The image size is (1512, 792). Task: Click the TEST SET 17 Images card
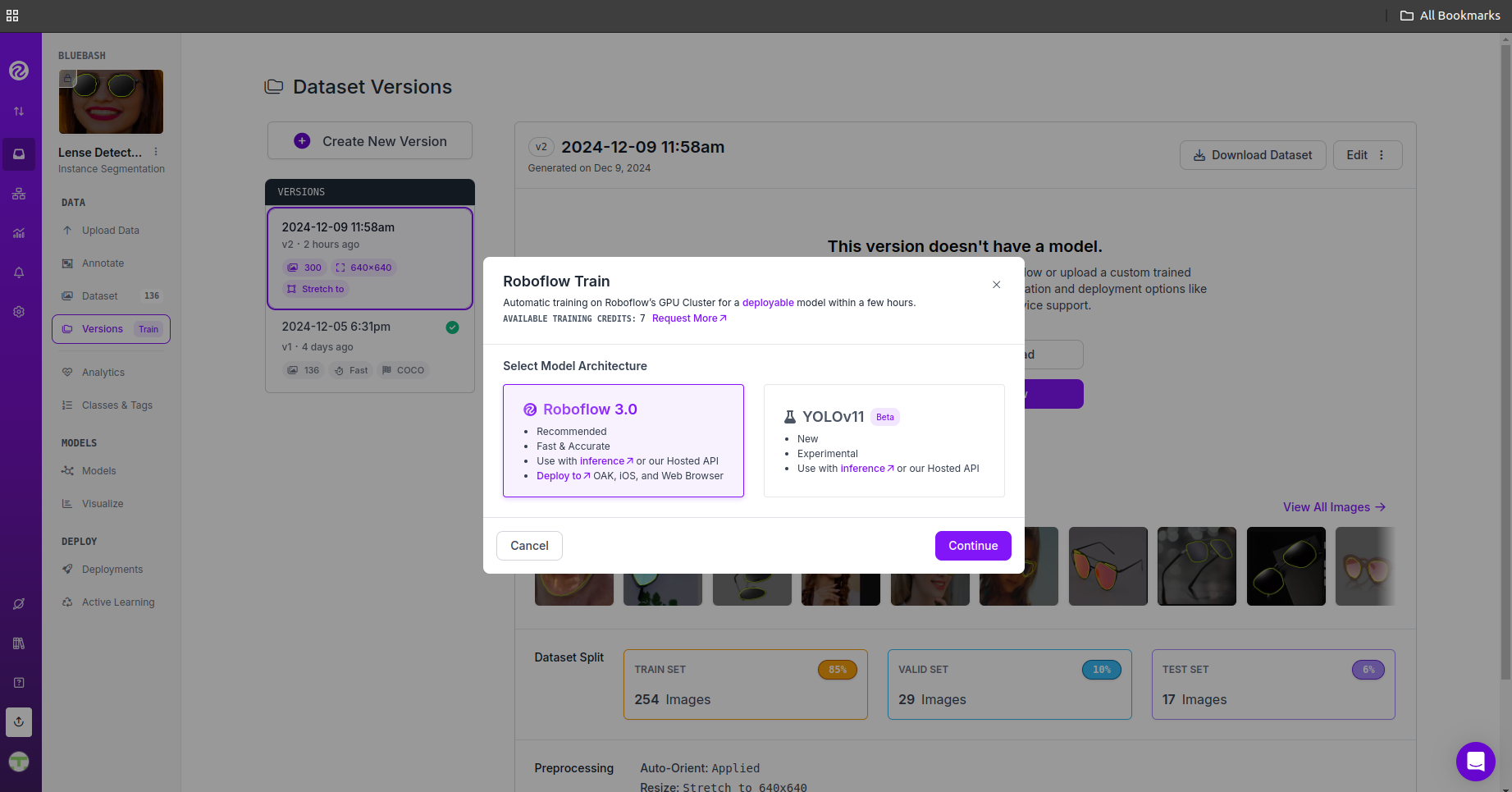pos(1273,684)
